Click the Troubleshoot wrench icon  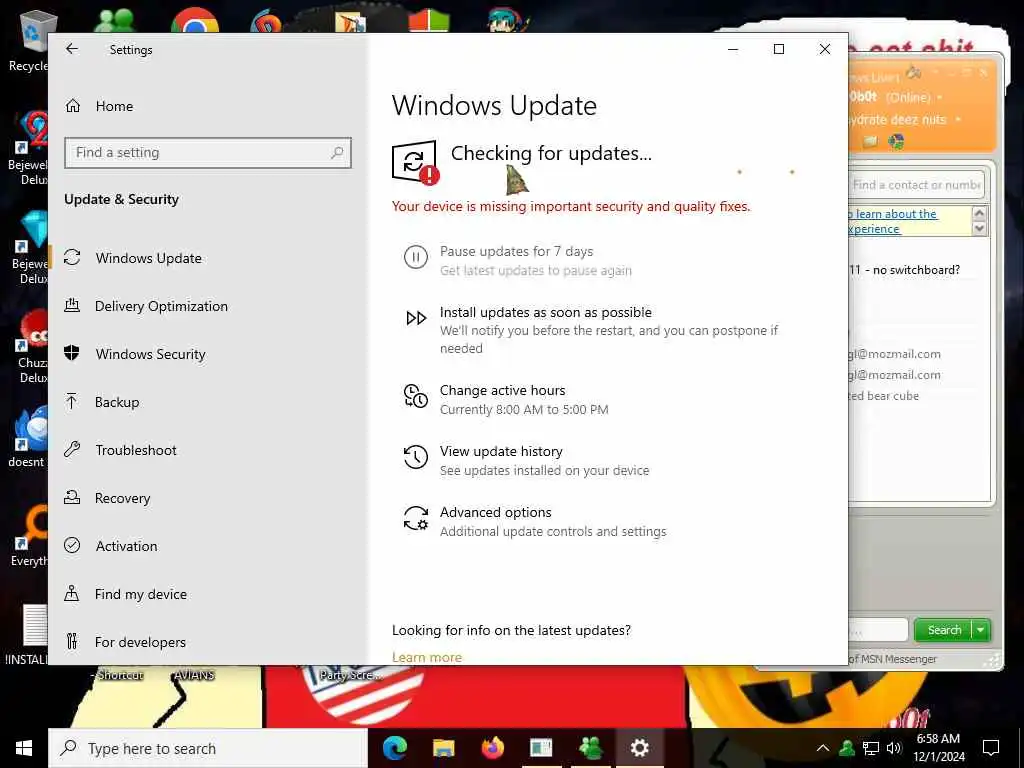coord(72,449)
